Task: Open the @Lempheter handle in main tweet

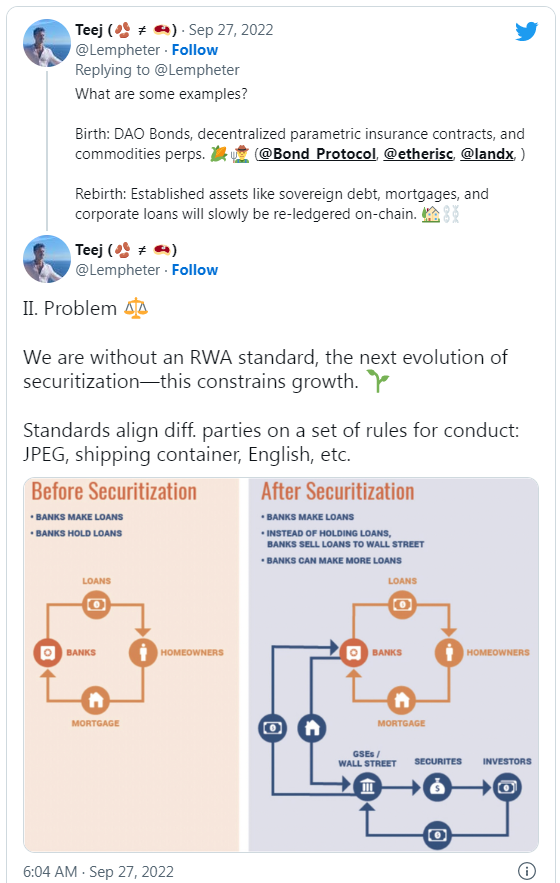Action: click(118, 270)
